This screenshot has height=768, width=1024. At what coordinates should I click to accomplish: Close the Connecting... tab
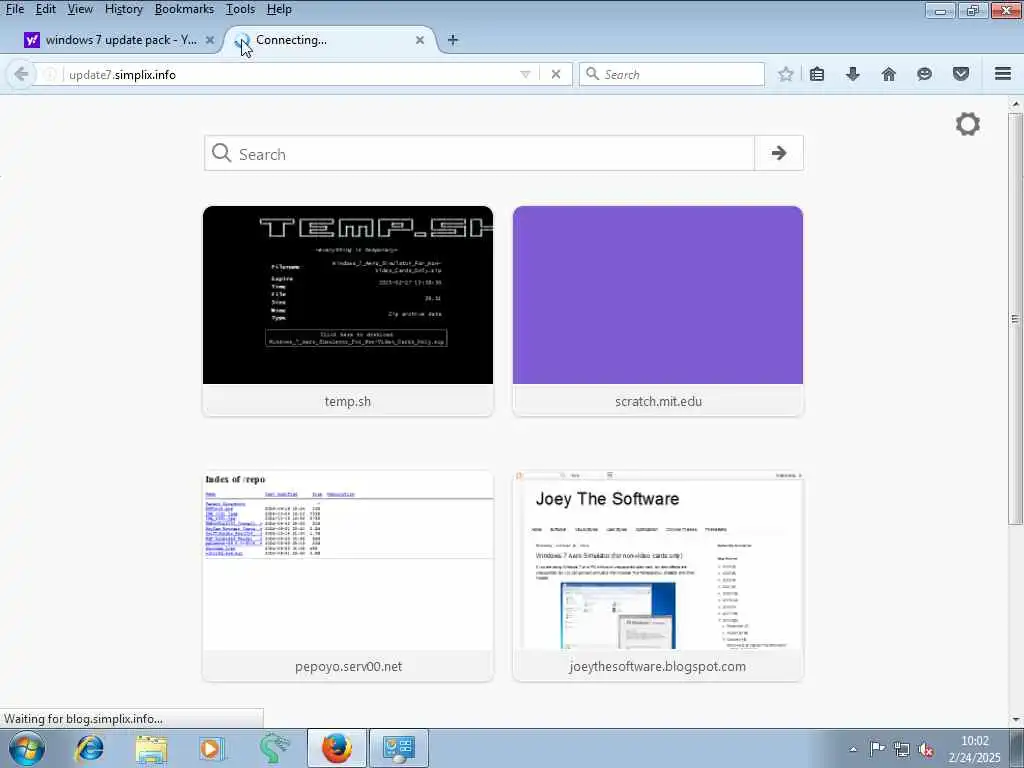420,40
